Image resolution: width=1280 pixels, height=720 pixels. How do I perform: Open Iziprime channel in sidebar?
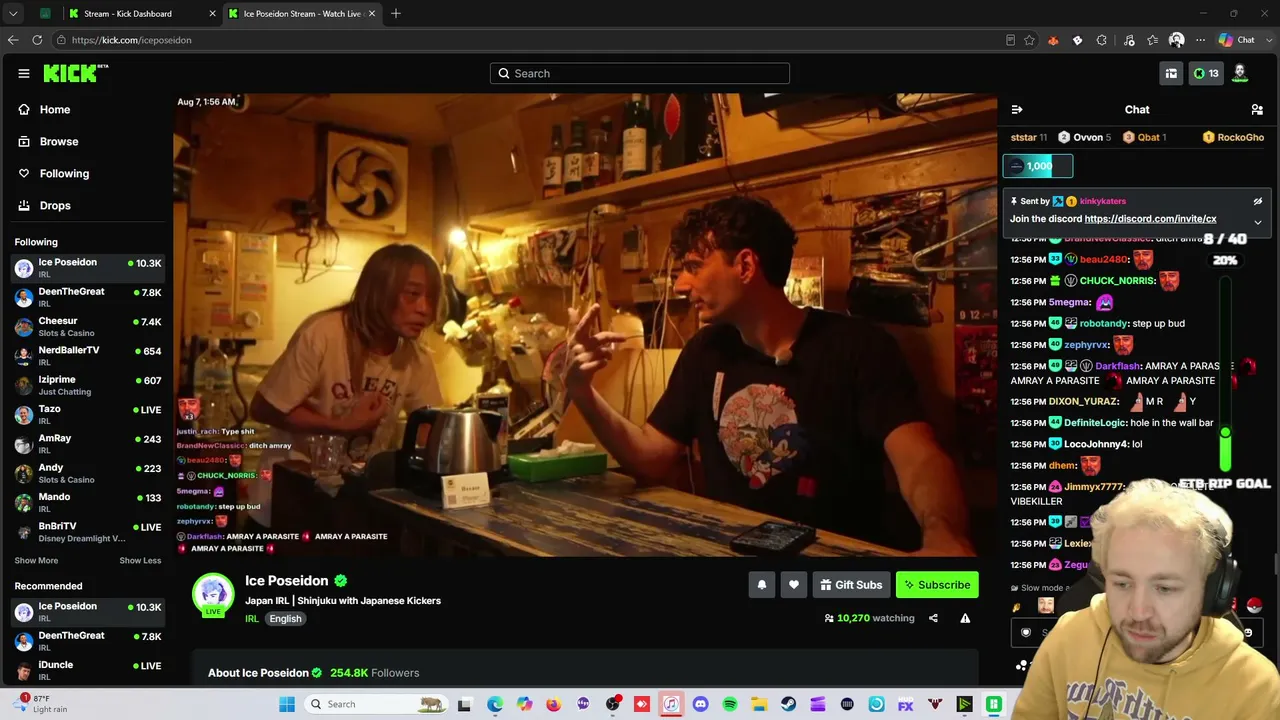[88, 385]
